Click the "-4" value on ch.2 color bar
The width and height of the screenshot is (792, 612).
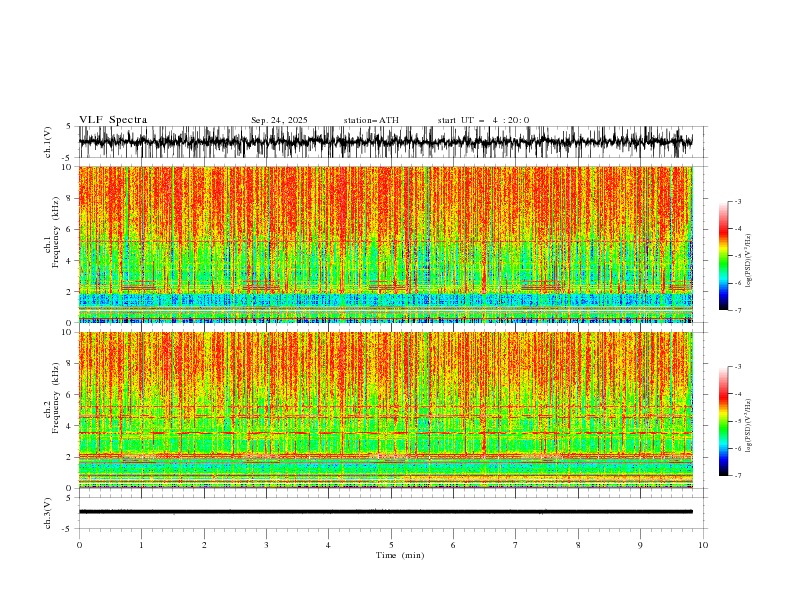(737, 394)
